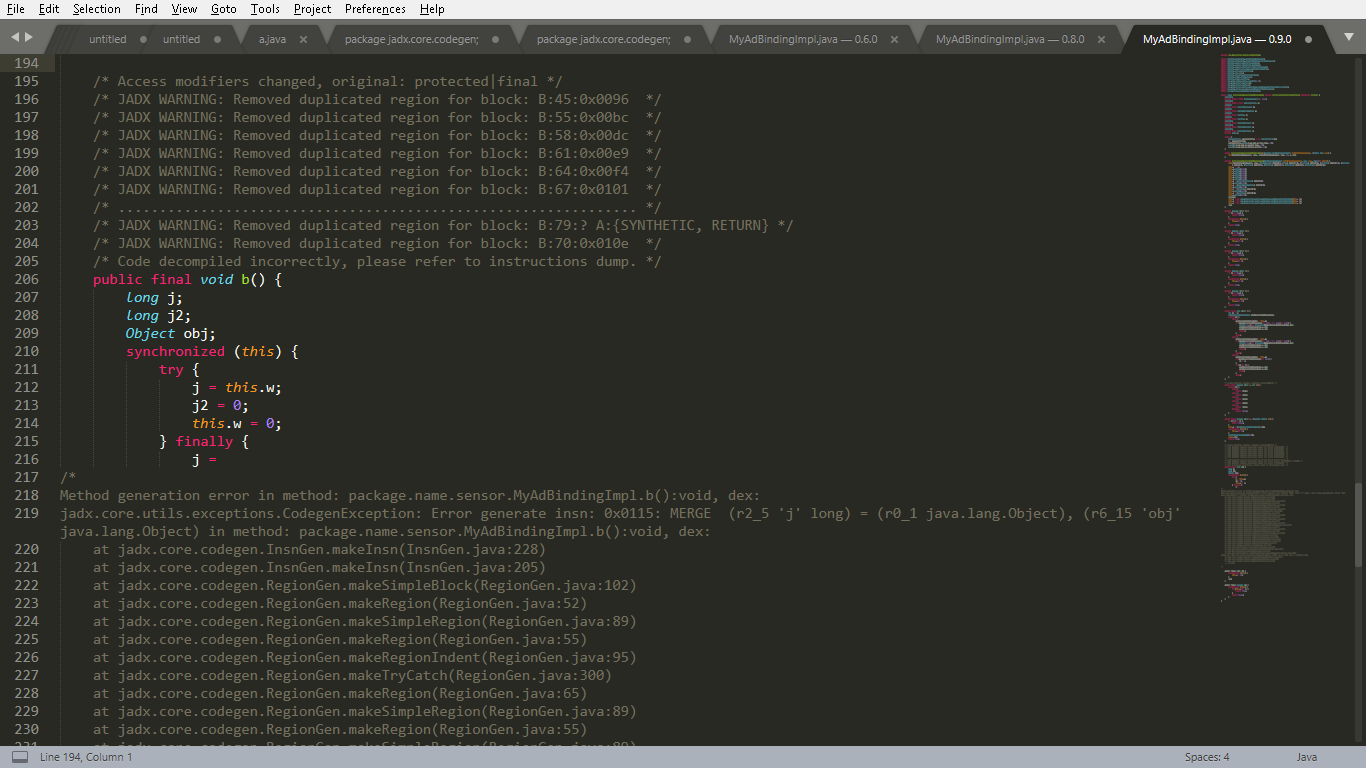Click the modified dot on second untitled tab
1366x768 pixels.
(215, 40)
